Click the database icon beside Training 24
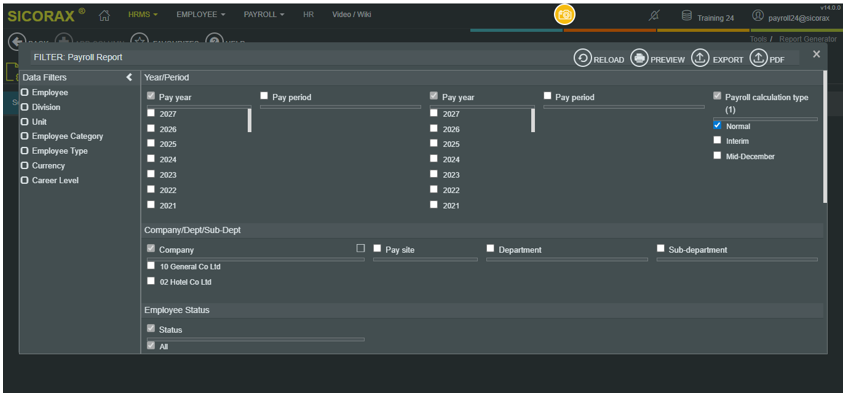 tap(687, 16)
